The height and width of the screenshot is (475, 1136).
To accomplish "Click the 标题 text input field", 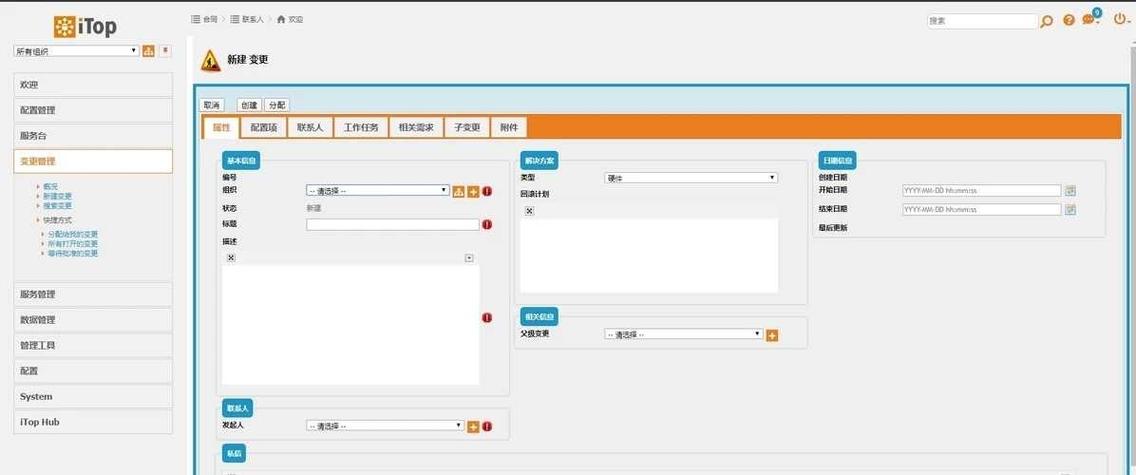I will point(392,225).
